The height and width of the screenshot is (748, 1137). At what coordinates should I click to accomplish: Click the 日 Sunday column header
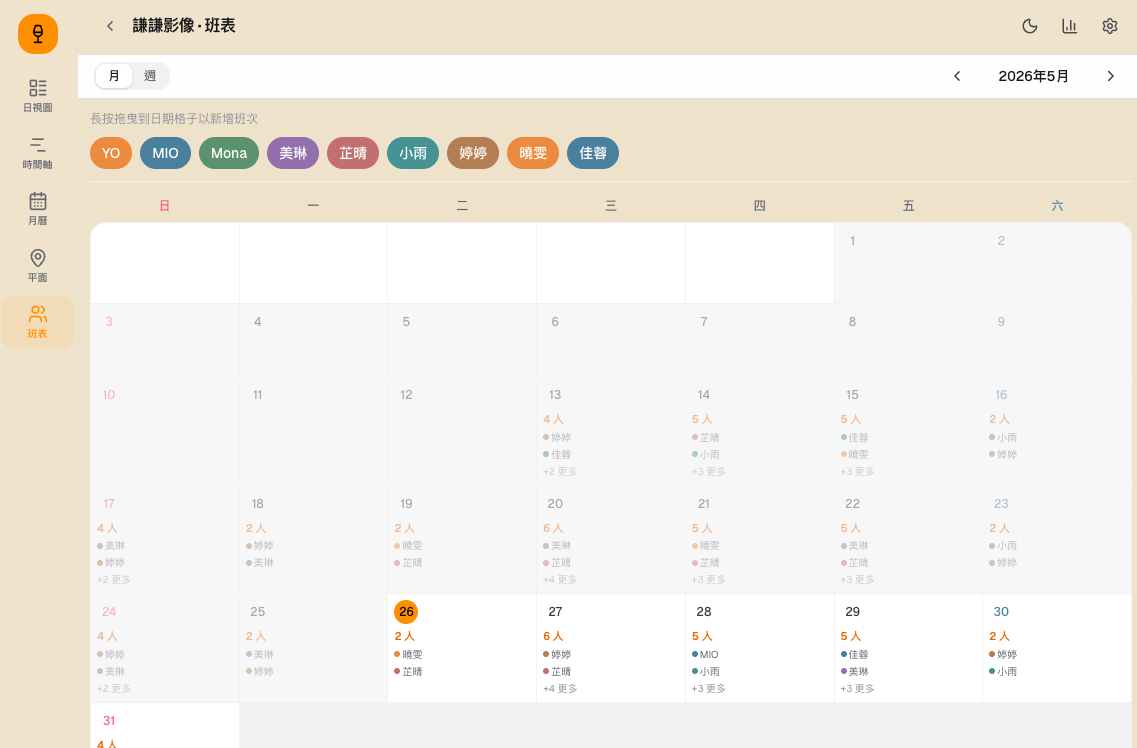click(165, 206)
